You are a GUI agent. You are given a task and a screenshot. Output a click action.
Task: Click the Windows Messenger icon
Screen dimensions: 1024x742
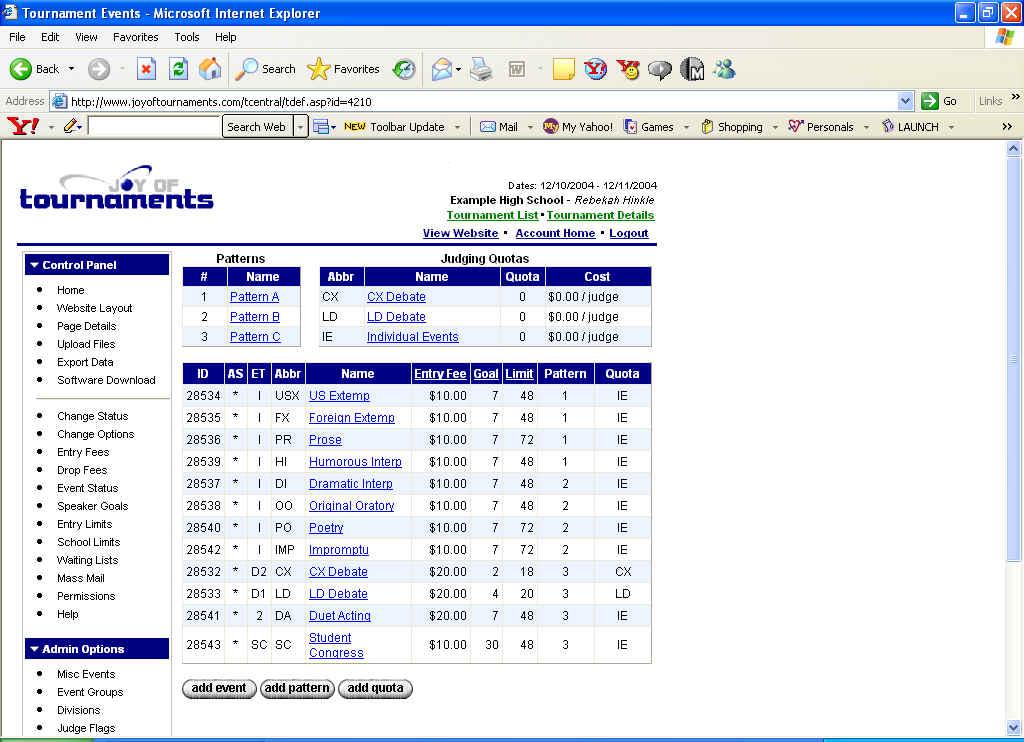coord(724,69)
